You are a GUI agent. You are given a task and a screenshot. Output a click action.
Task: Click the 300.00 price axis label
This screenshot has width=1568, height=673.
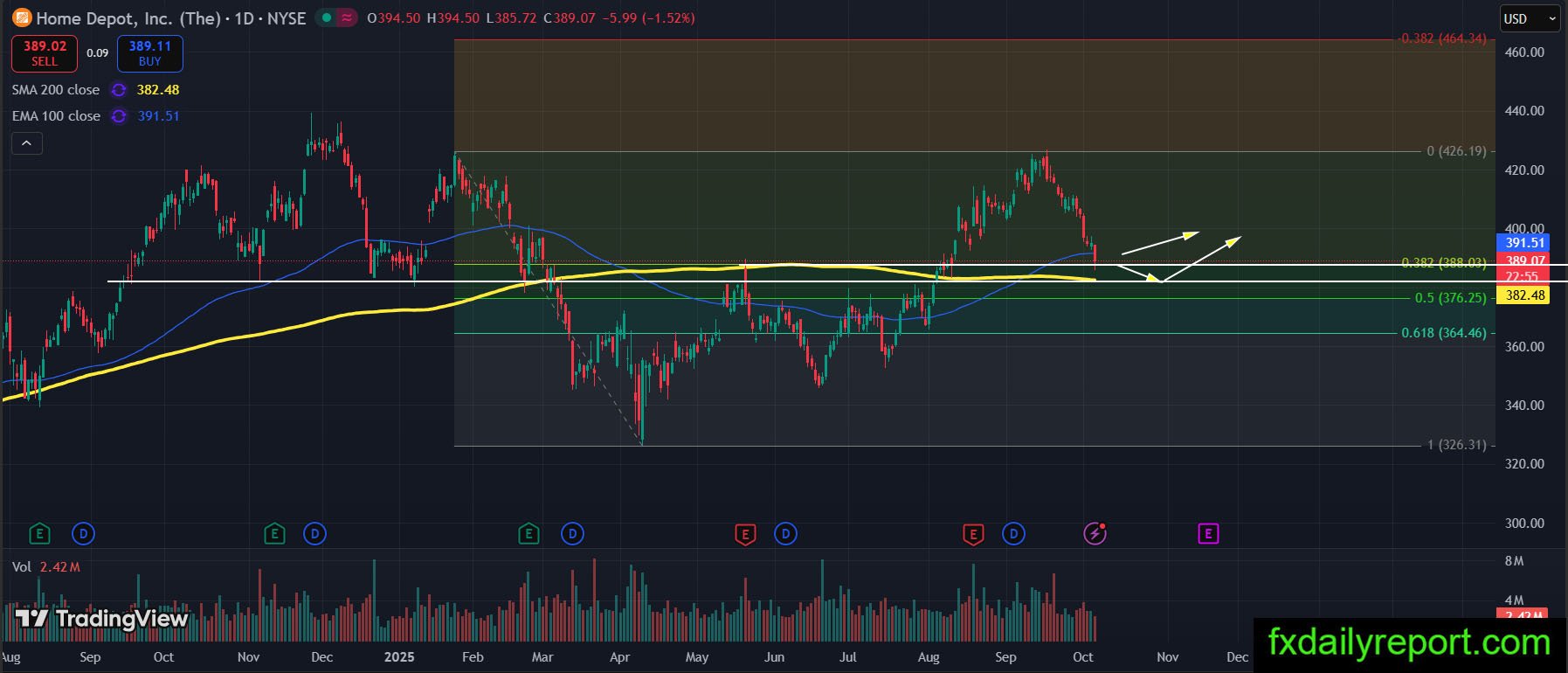click(1525, 524)
